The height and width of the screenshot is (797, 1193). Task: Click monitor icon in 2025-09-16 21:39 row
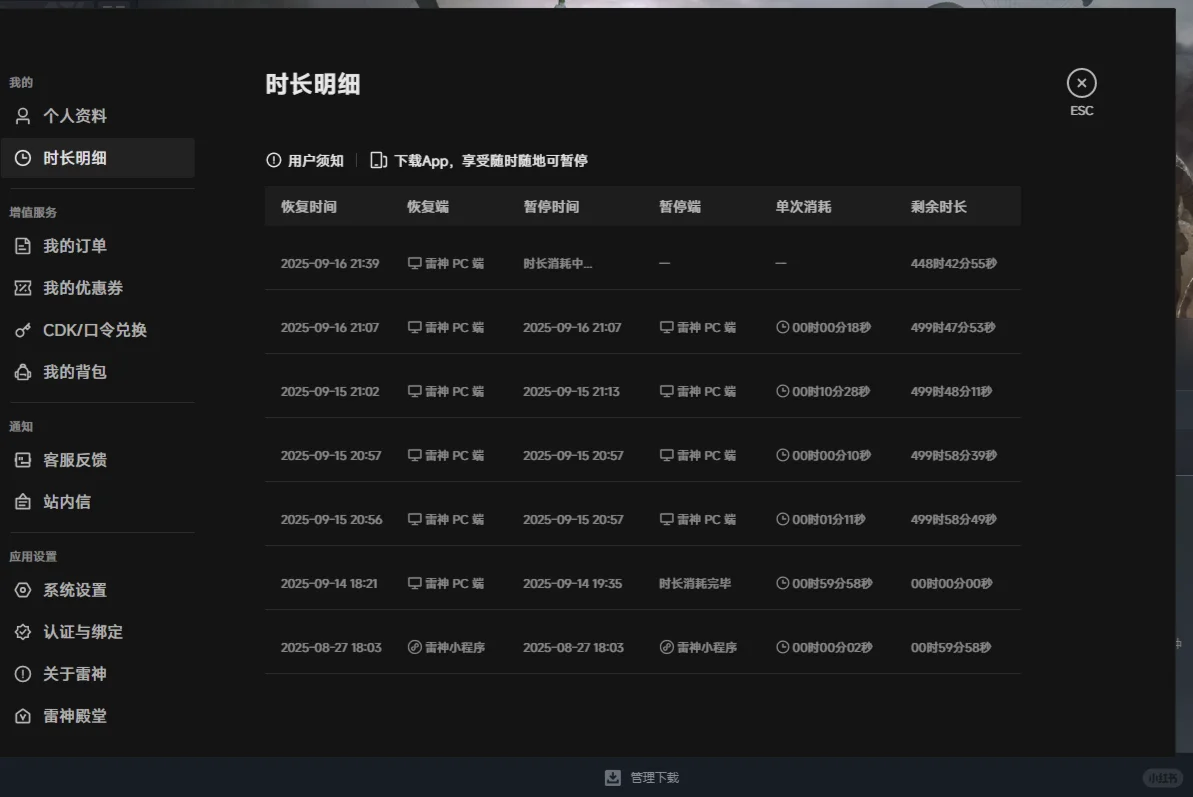(415, 263)
